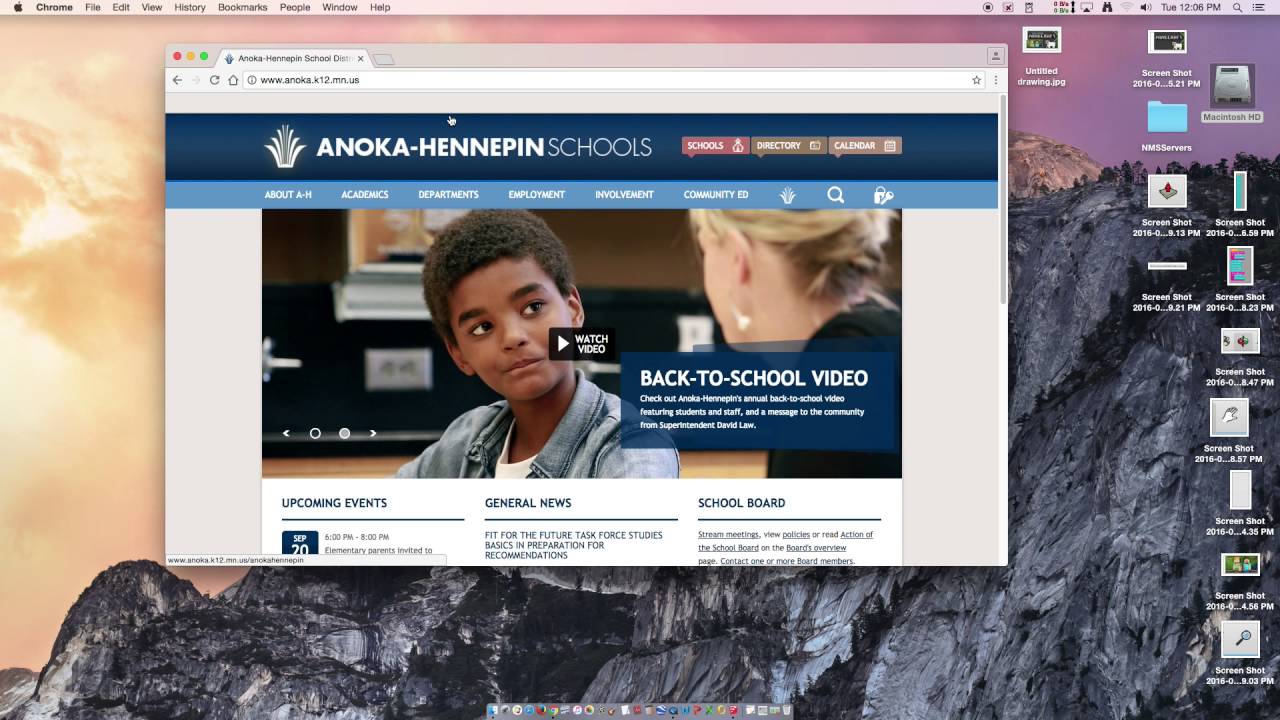Open the 'Board's overview' link
Image resolution: width=1280 pixels, height=720 pixels.
pyautogui.click(x=816, y=548)
